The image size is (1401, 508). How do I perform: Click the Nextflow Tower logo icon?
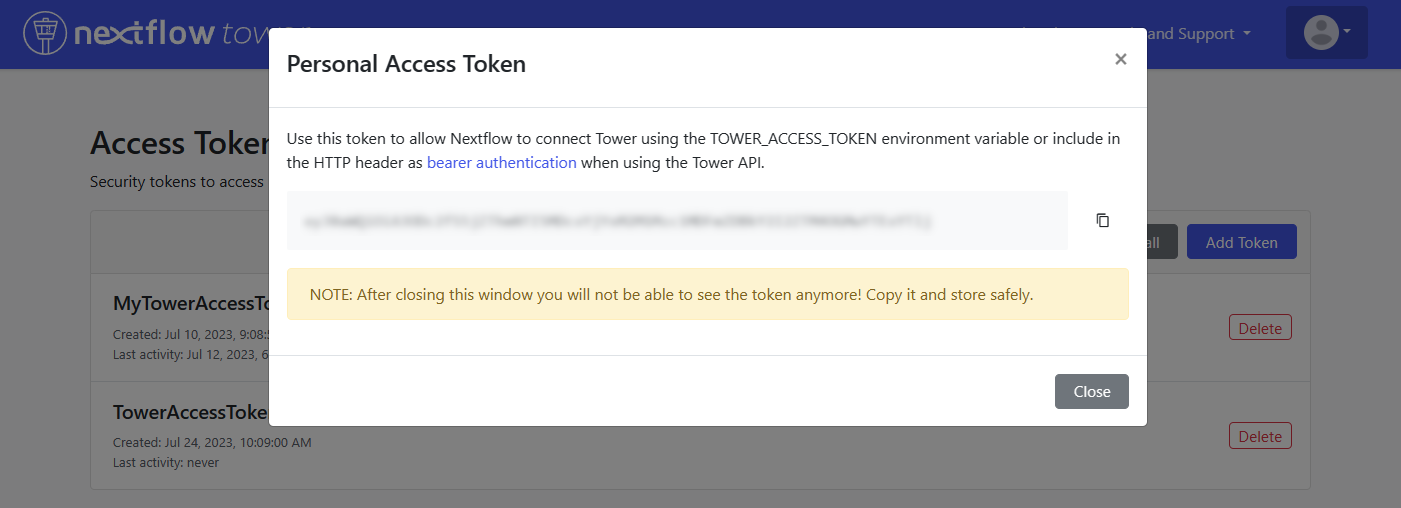(x=43, y=33)
